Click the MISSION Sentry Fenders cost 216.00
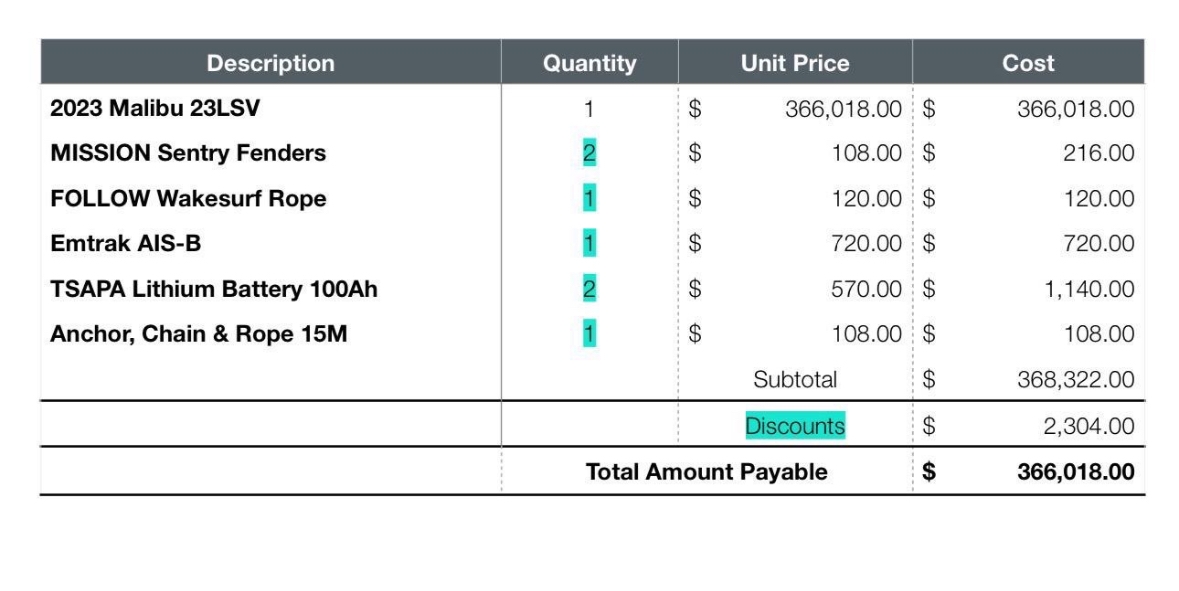1179x591 pixels. click(1099, 153)
